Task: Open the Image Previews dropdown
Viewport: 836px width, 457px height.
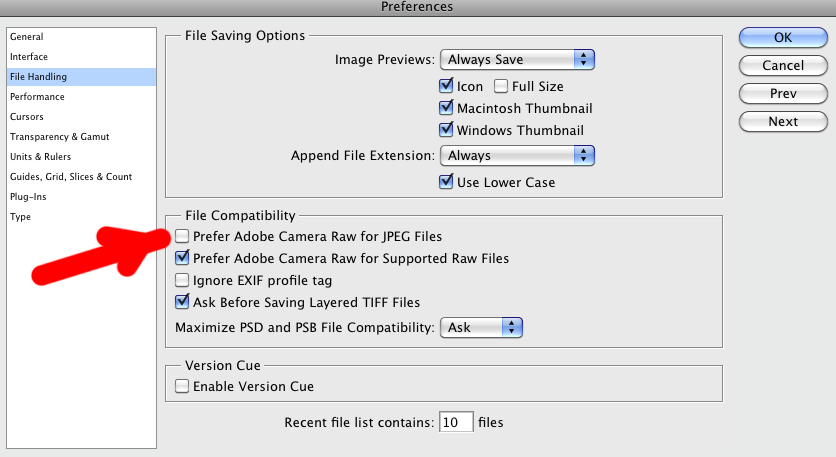Action: (517, 59)
